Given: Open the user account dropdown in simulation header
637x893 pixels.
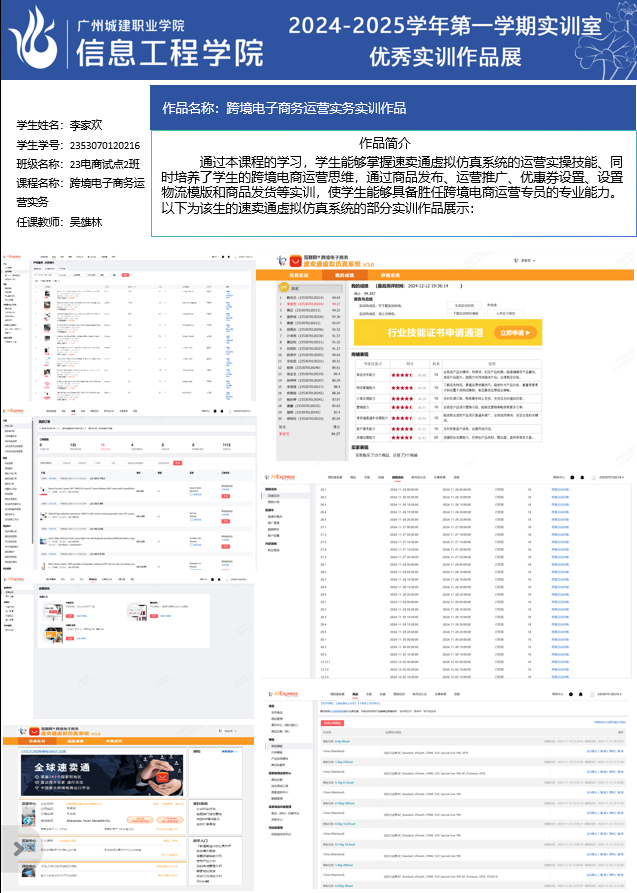Looking at the screenshot, I should [530, 261].
